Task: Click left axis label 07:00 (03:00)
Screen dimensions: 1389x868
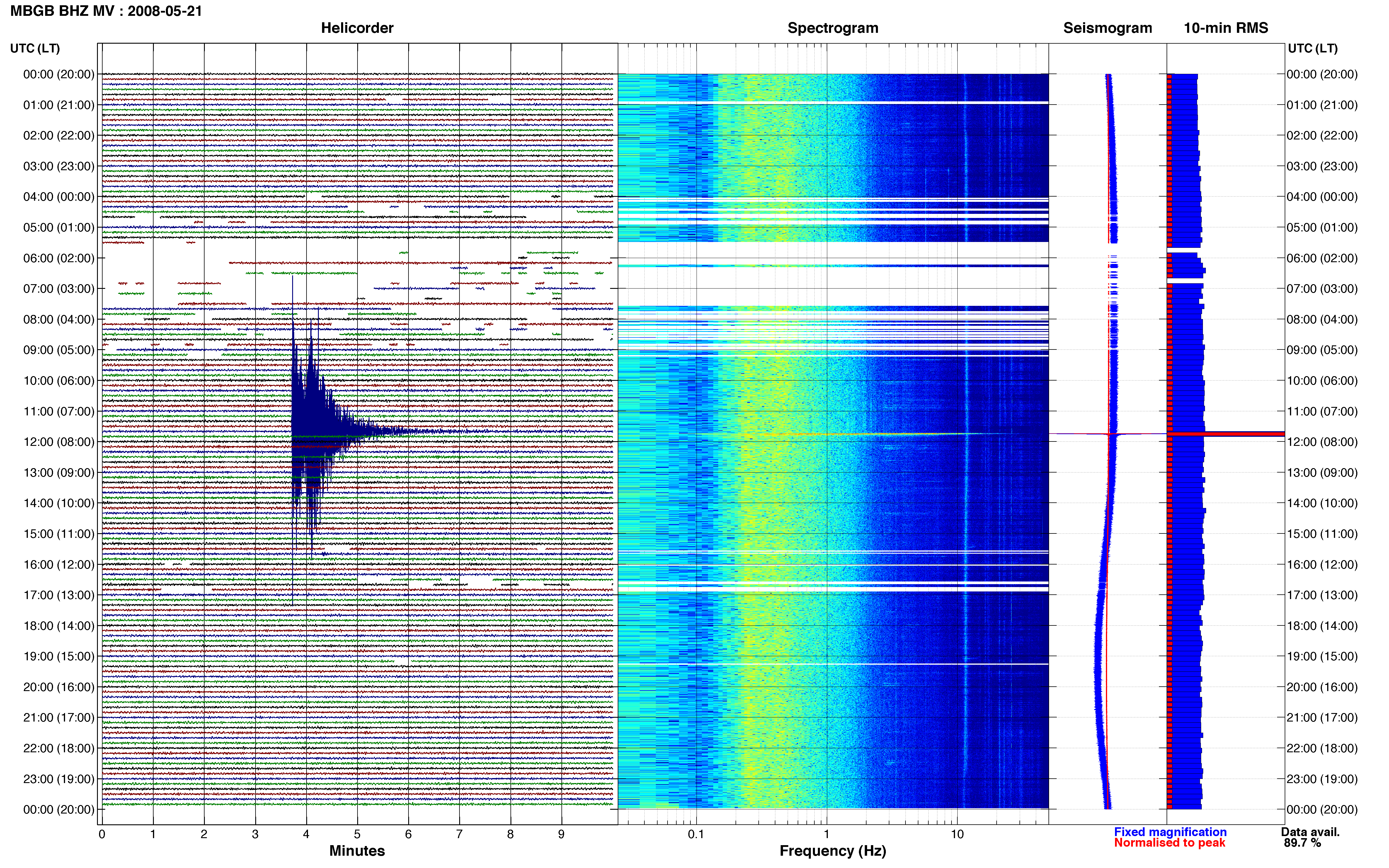Action: coord(59,289)
